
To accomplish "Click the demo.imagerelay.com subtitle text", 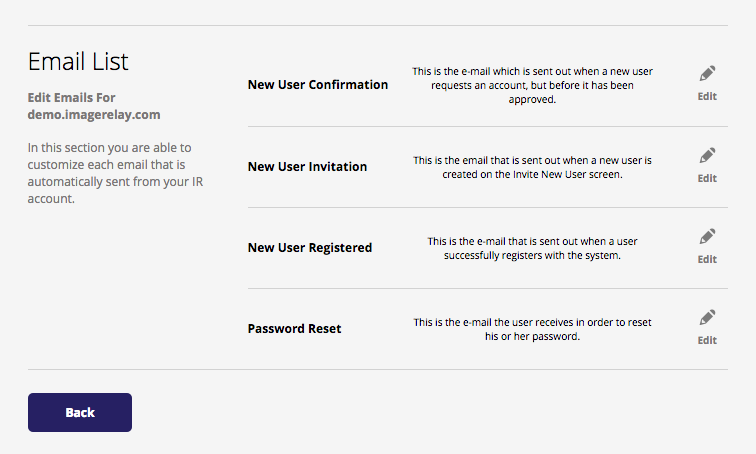I will coord(94,115).
